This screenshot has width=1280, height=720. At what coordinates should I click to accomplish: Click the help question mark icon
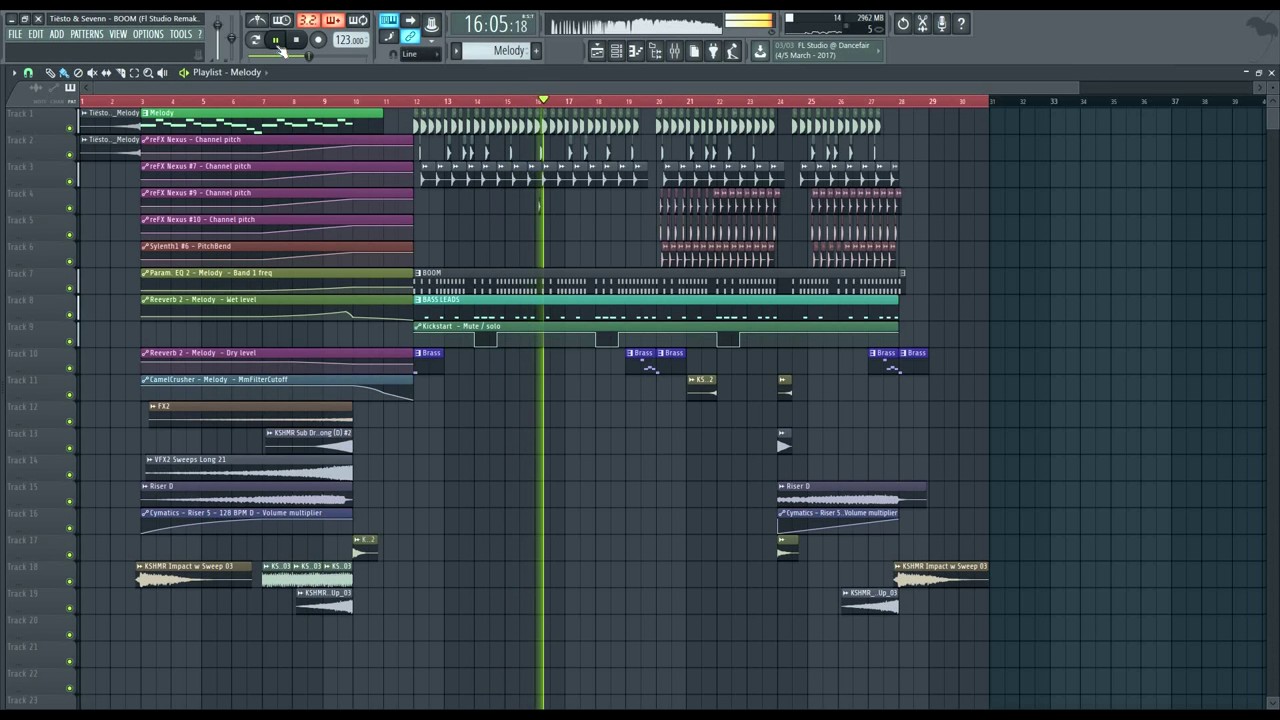coord(961,23)
